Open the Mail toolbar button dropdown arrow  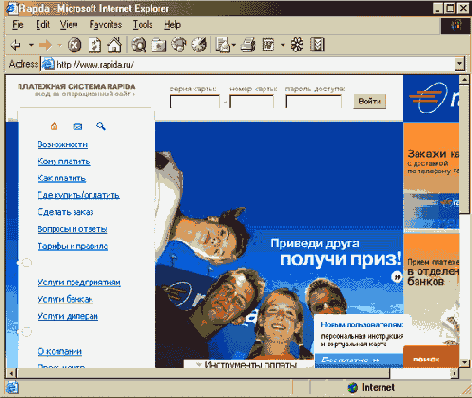pos(233,45)
